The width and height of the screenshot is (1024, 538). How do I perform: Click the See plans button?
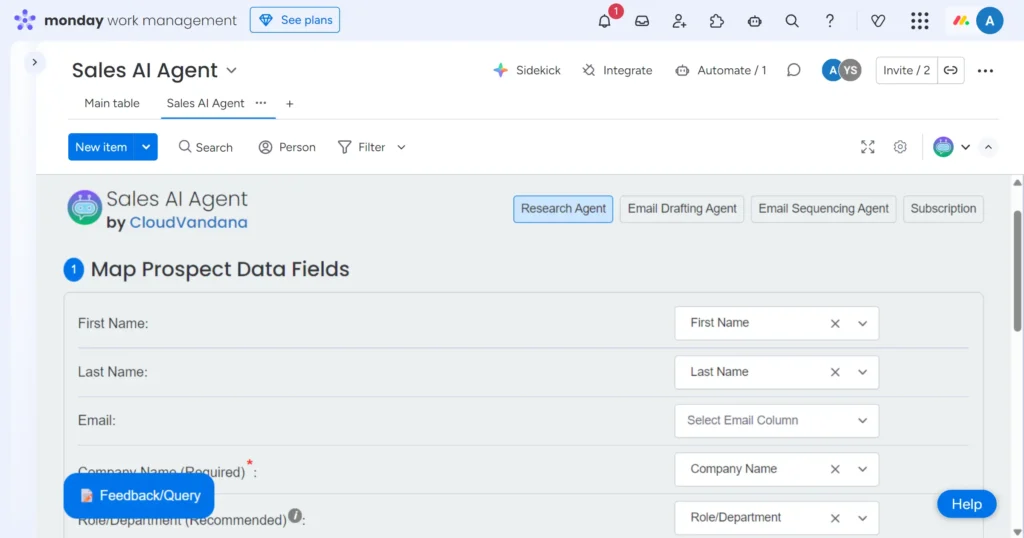coord(295,20)
